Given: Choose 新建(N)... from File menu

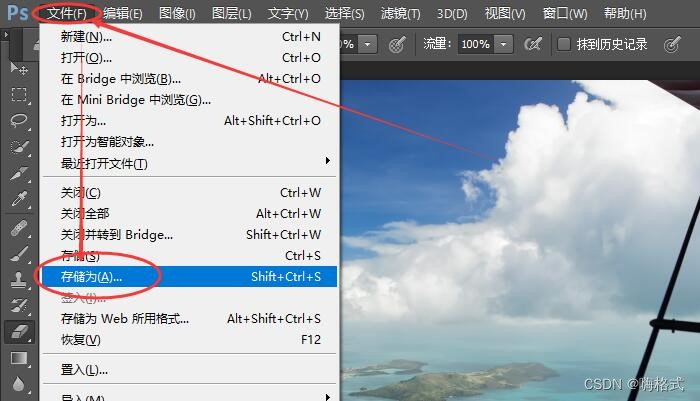Looking at the screenshot, I should click(190, 37).
